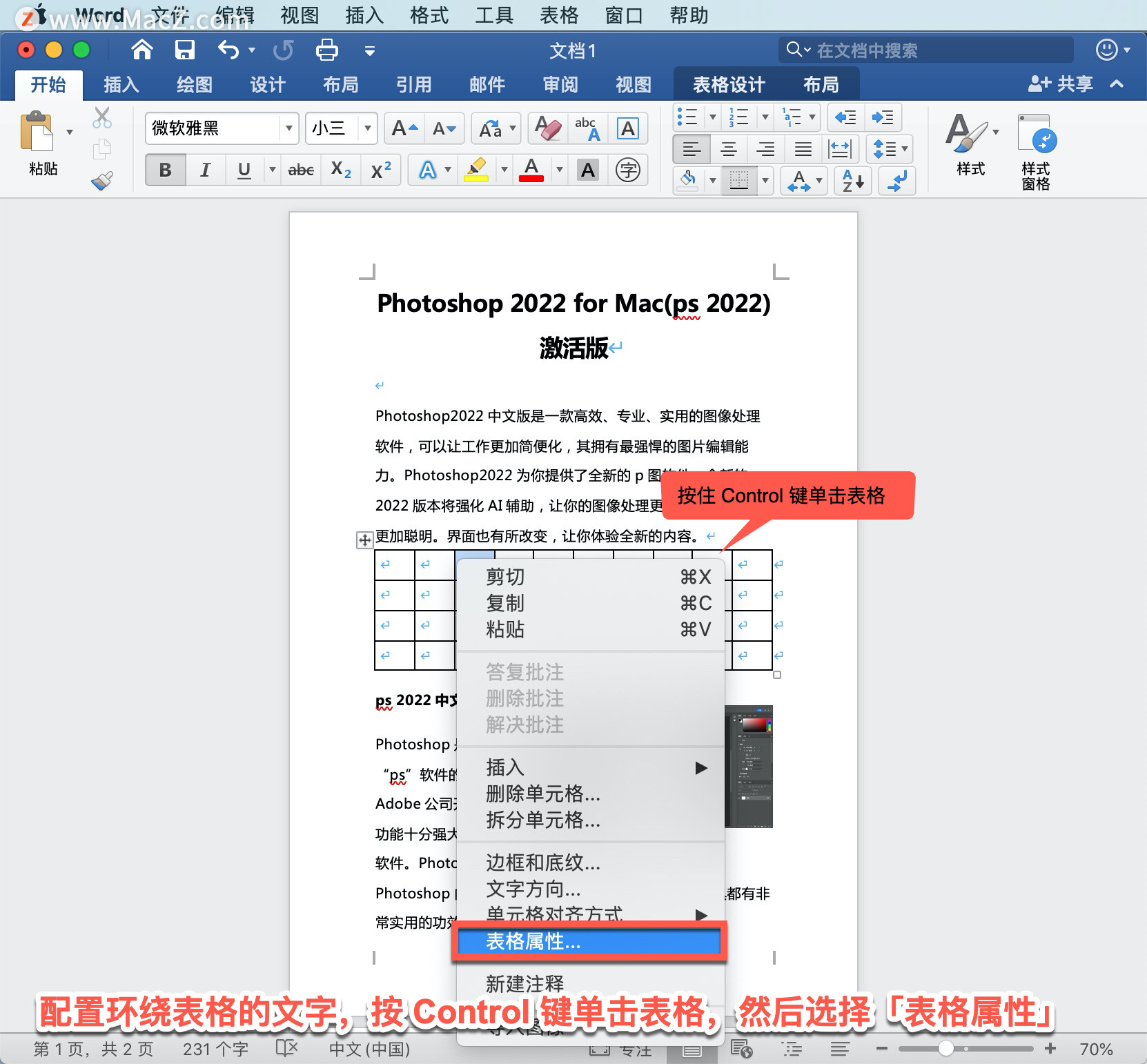Open 帮助 menu in macOS menu bar
The image size is (1147, 1064).
(689, 15)
